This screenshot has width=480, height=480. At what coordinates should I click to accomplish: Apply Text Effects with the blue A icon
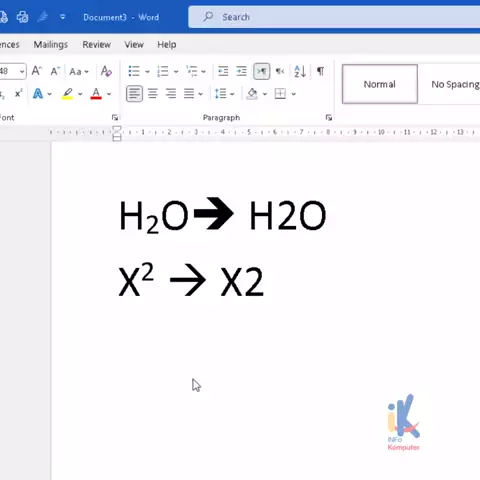(x=38, y=94)
